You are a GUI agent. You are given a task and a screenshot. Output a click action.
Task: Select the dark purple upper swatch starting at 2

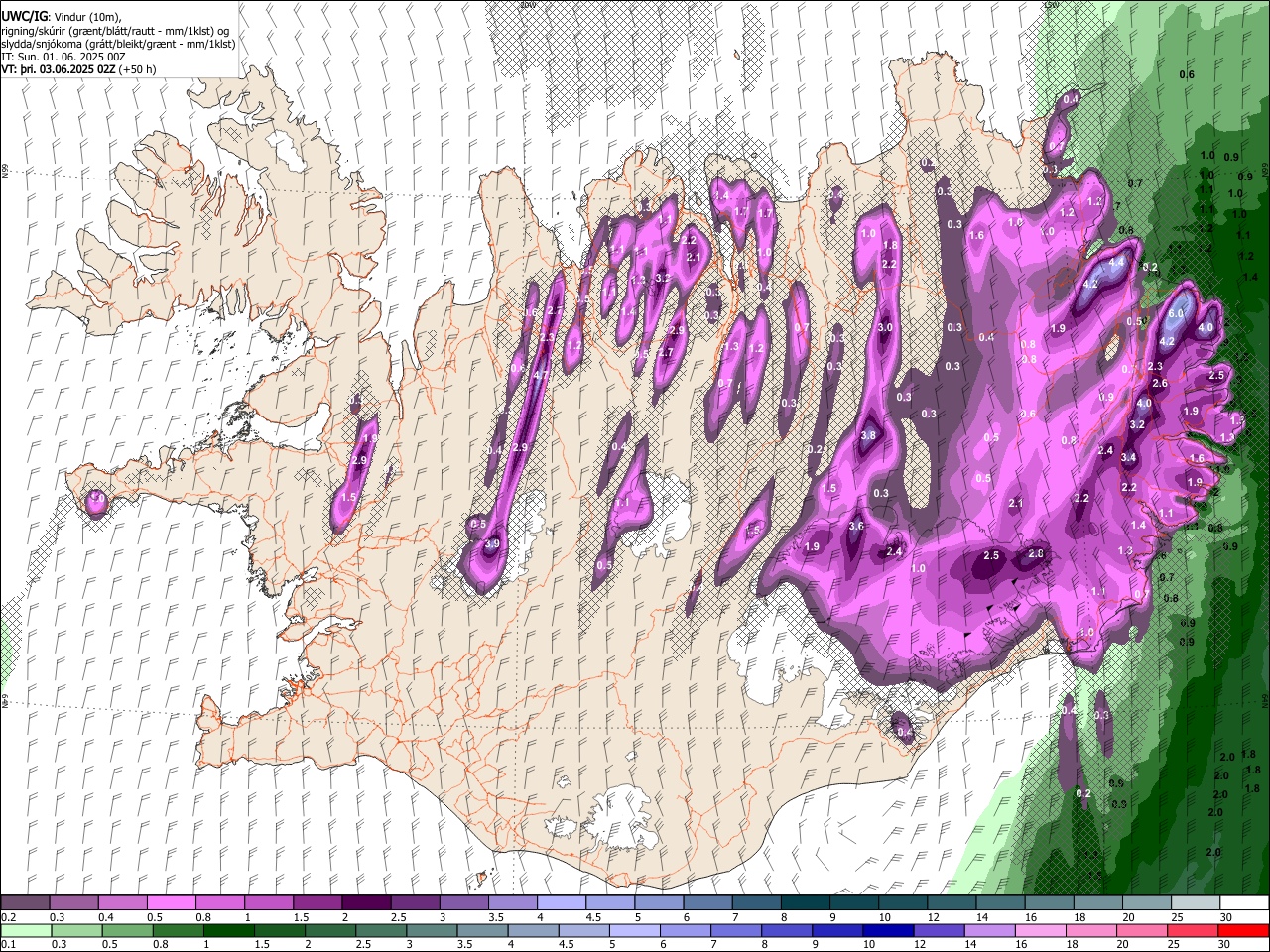(365, 903)
